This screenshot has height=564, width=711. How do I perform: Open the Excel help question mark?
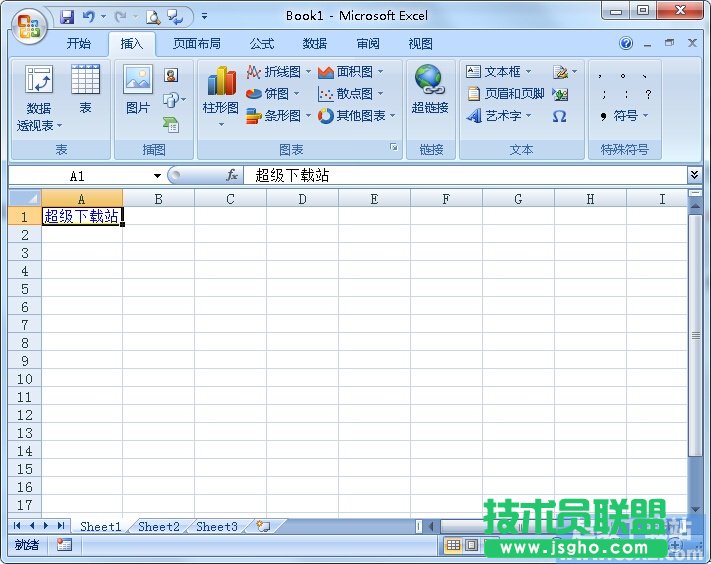(626, 44)
